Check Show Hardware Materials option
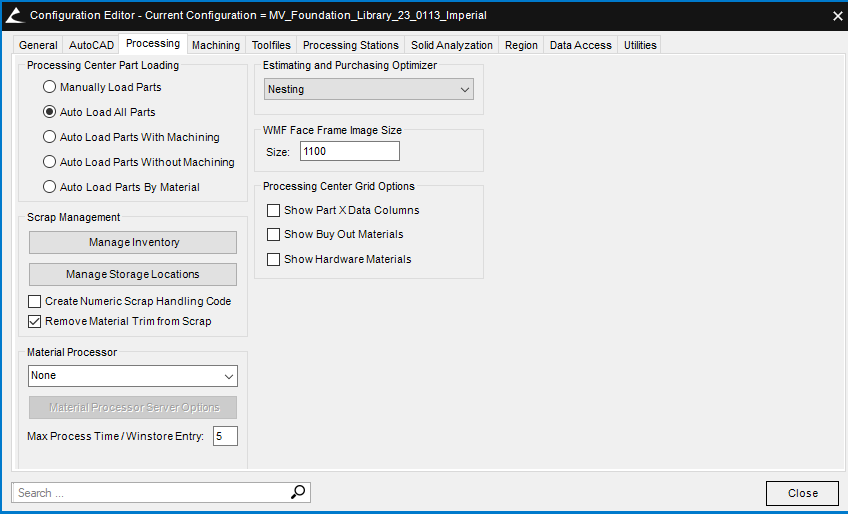 (274, 259)
